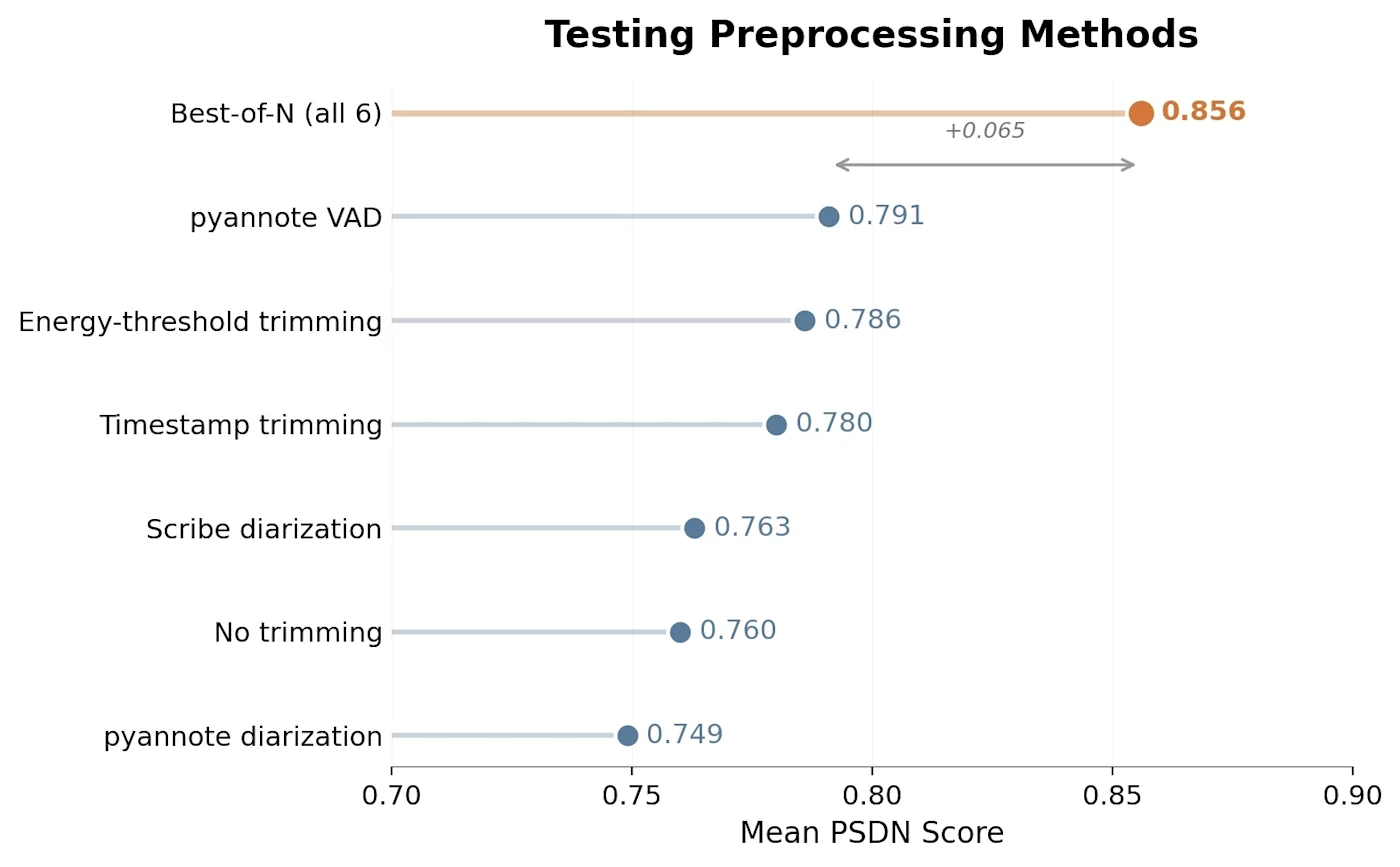
Task: Click the 0.80 x-axis tick label
Action: (872, 796)
